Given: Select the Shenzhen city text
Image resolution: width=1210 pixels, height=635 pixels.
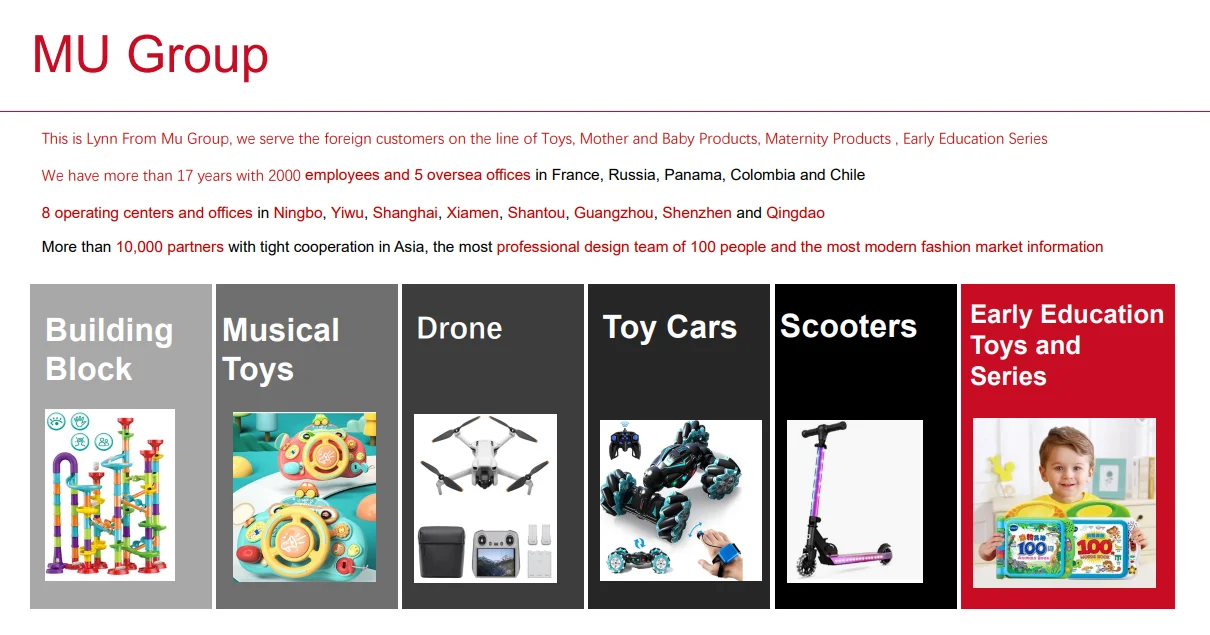Looking at the screenshot, I should (697, 213).
